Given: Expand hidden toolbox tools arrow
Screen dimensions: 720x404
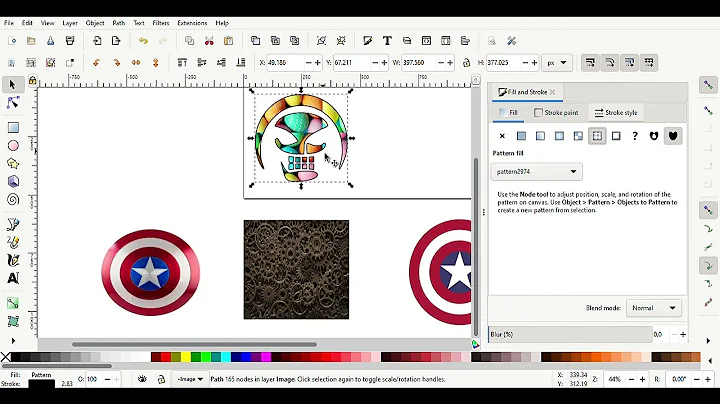Looking at the screenshot, I should point(13,341).
